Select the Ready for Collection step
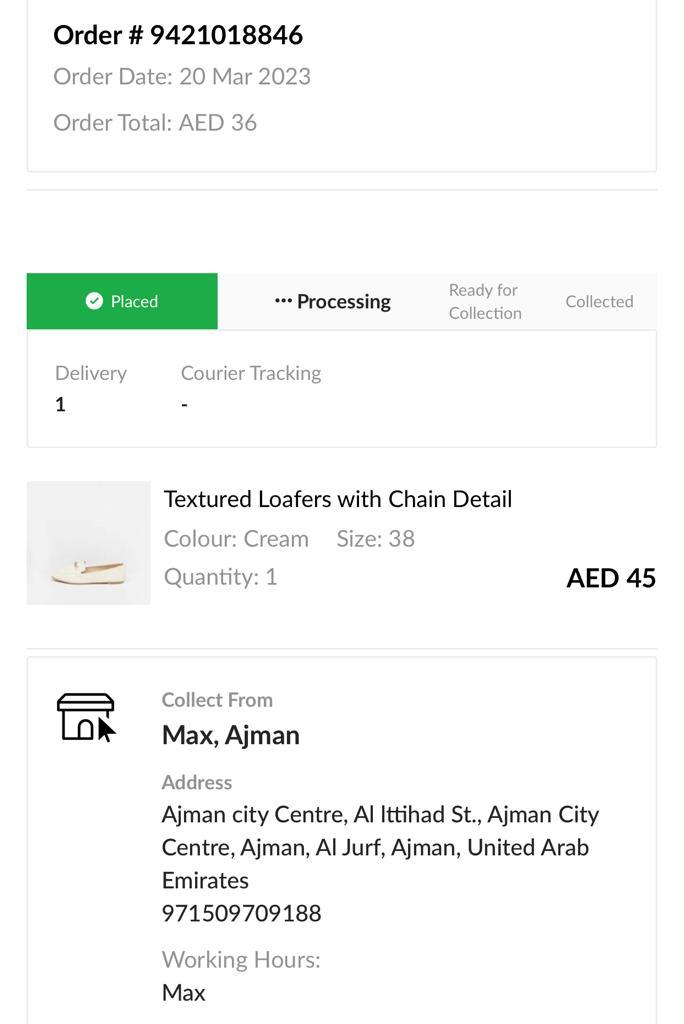The image size is (684, 1024). click(485, 301)
